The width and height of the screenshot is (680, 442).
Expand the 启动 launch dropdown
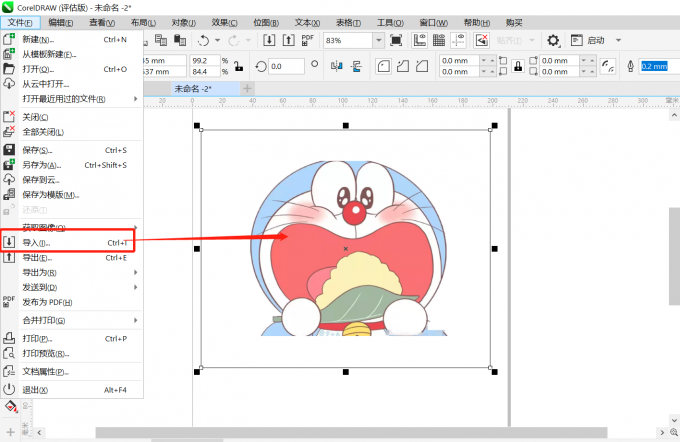(x=618, y=40)
